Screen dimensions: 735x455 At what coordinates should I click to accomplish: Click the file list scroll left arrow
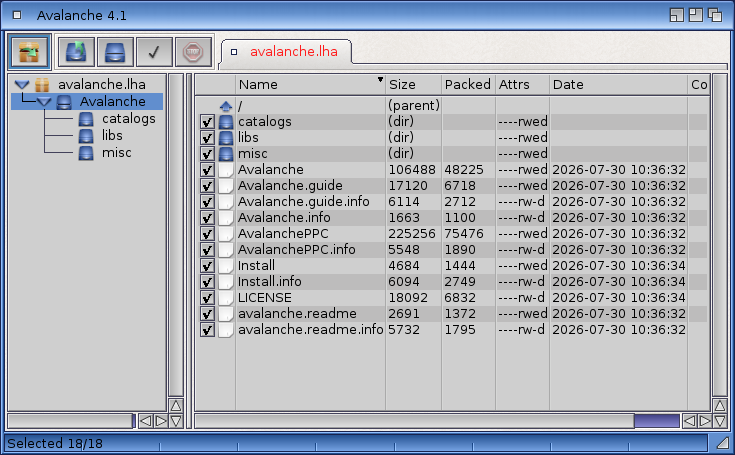tap(689, 421)
